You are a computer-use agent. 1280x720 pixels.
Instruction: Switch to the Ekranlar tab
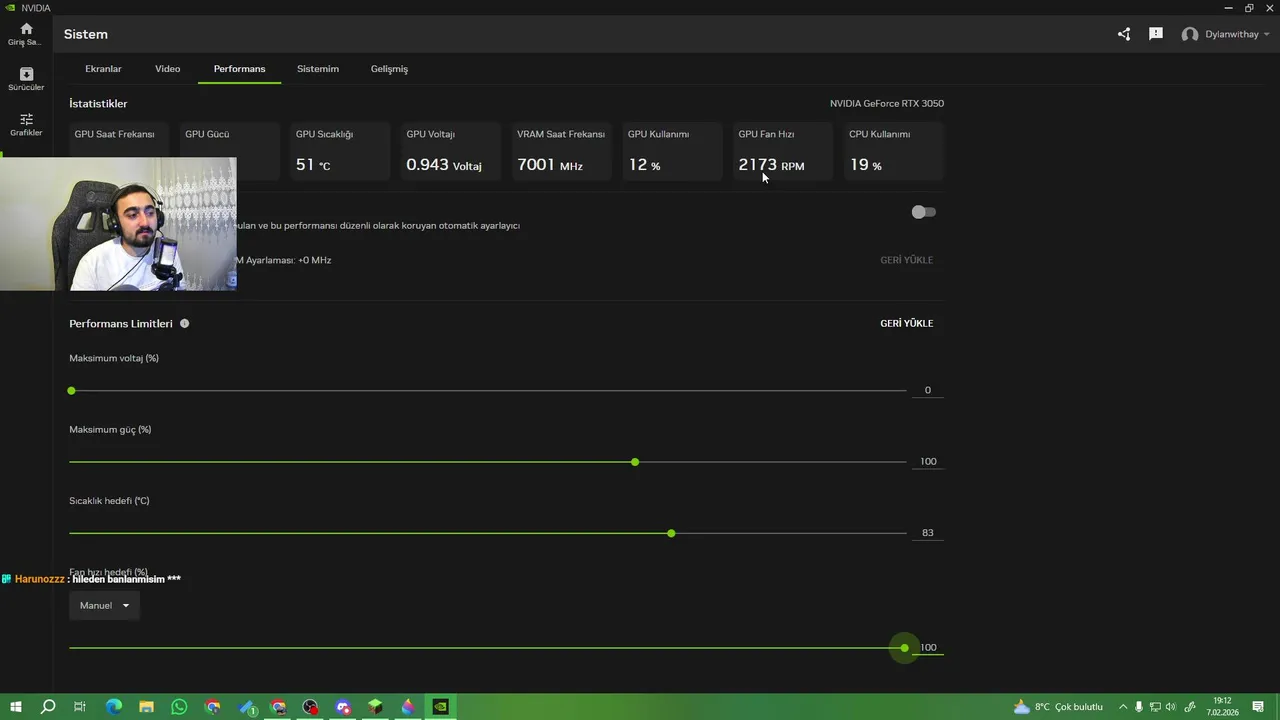(103, 69)
